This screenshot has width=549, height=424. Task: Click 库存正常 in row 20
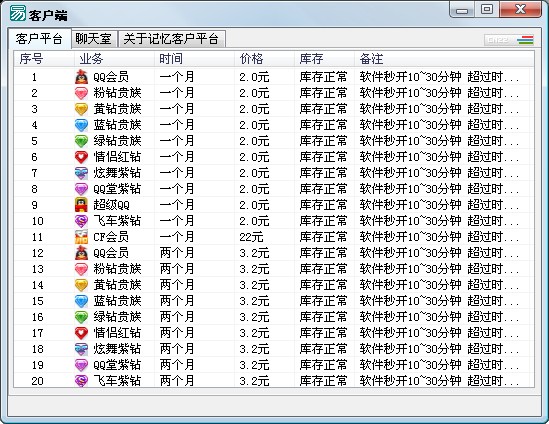(324, 381)
